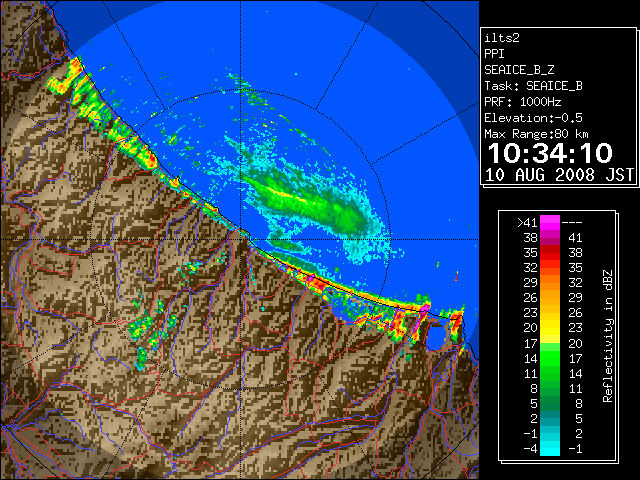Click the '32' label right of the color bar
The height and width of the screenshot is (480, 640).
pos(575,283)
